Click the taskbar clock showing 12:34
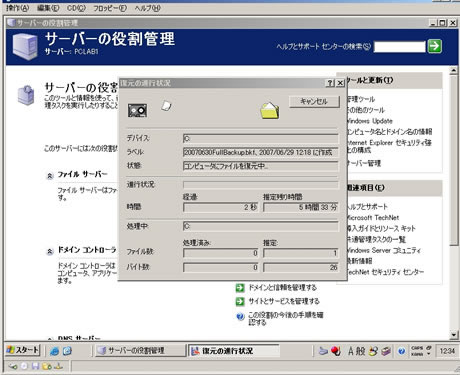This screenshot has width=460, height=375. [x=447, y=351]
